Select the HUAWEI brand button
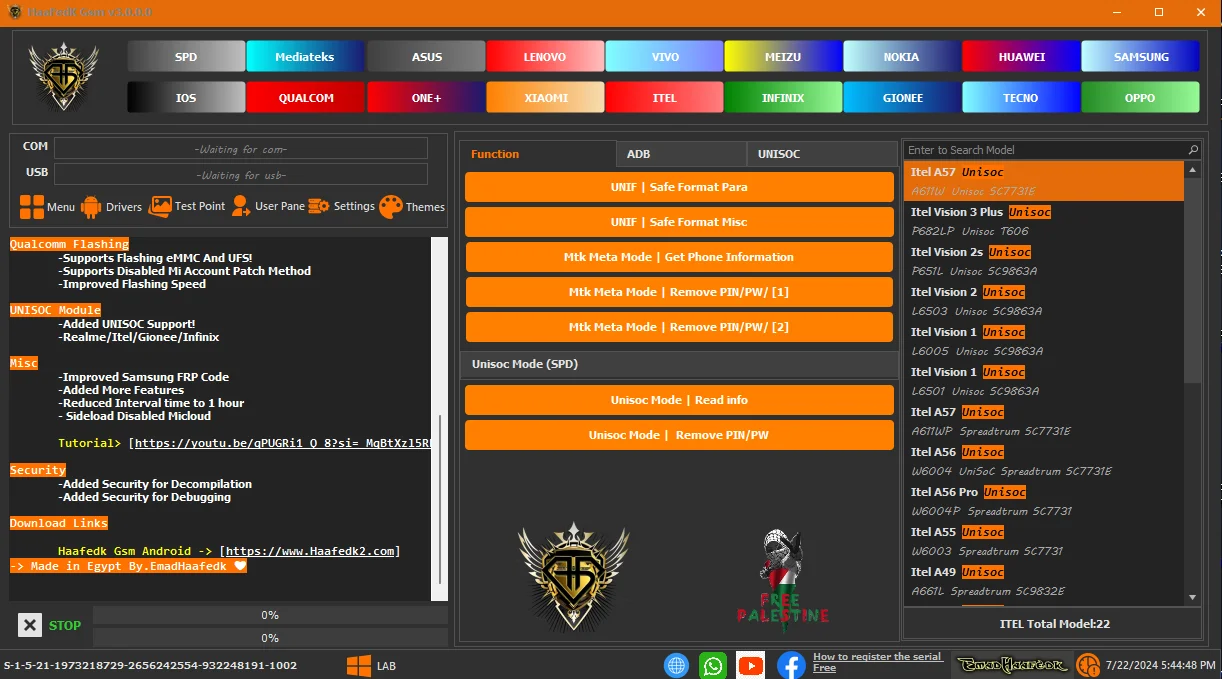1222x679 pixels. coord(1021,57)
